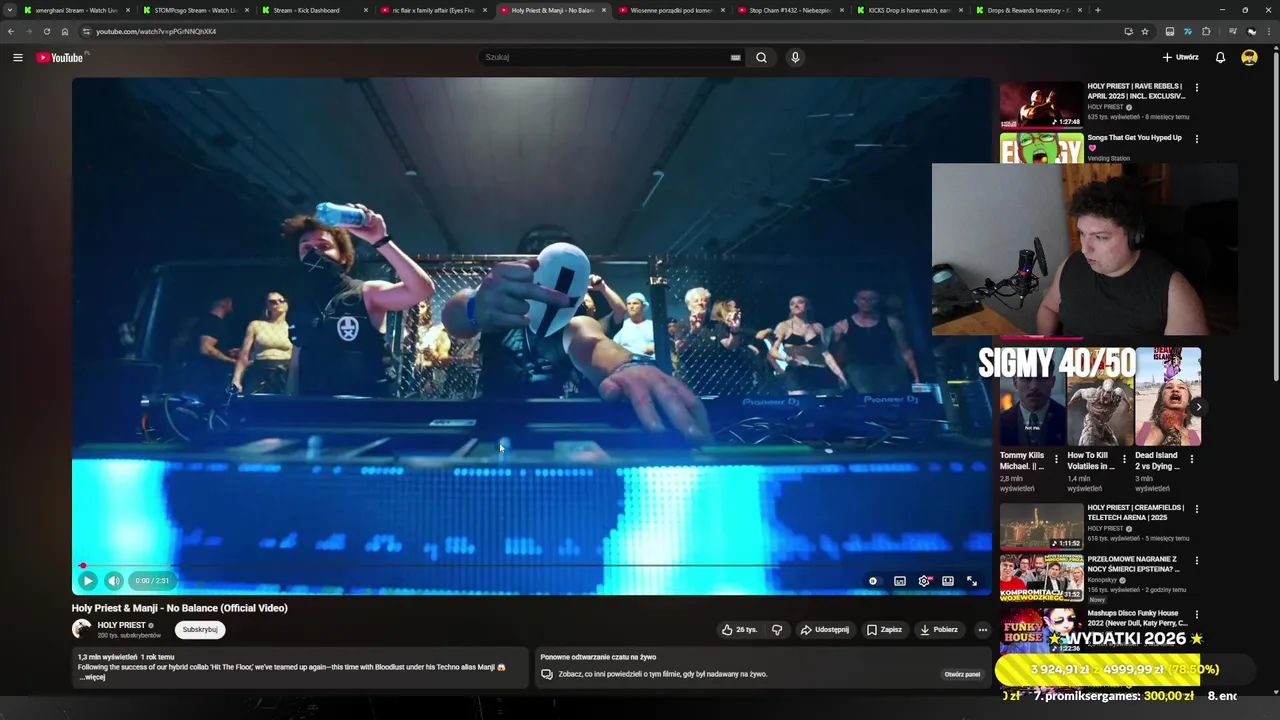The image size is (1280, 720).
Task: Switch to the STOMPcsgo Stream tab
Action: coord(194,10)
